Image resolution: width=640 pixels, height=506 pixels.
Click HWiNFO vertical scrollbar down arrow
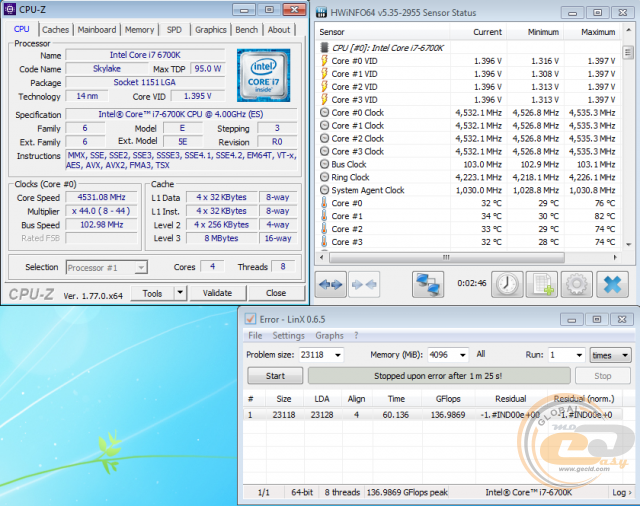[x=628, y=244]
